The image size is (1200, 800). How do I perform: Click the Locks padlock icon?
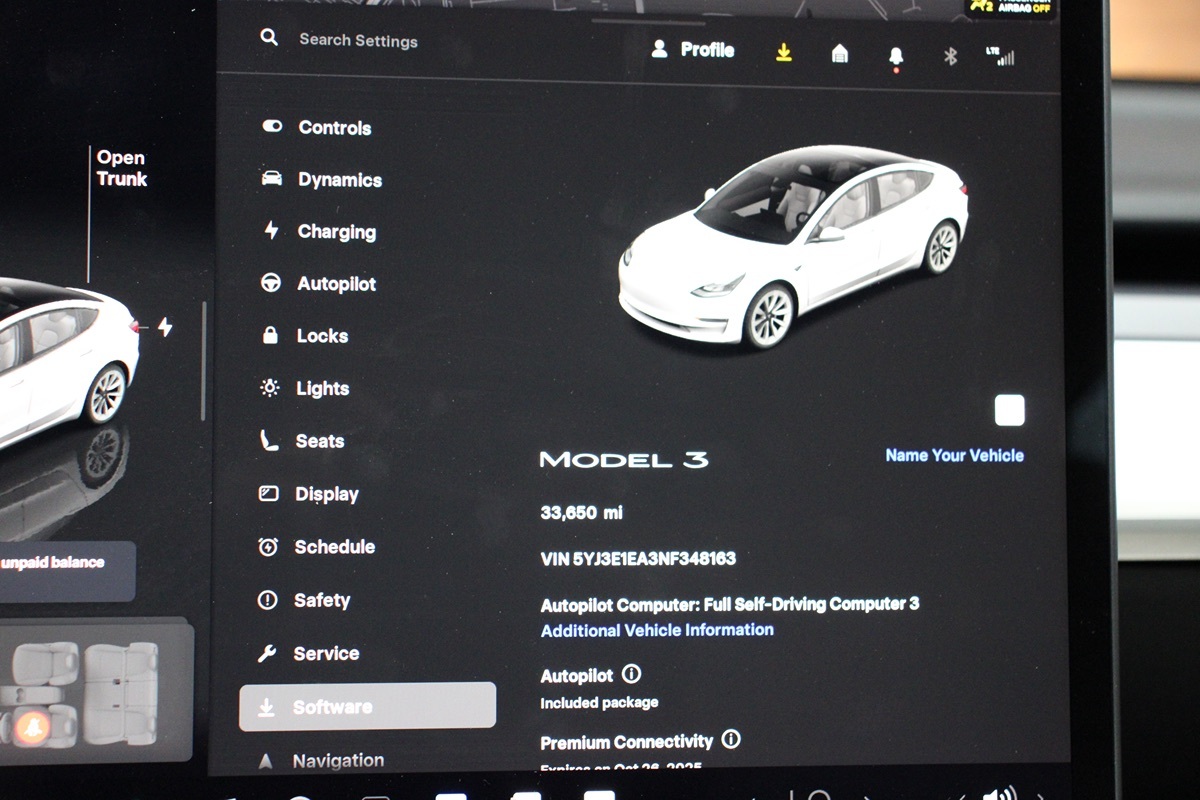pyautogui.click(x=271, y=336)
